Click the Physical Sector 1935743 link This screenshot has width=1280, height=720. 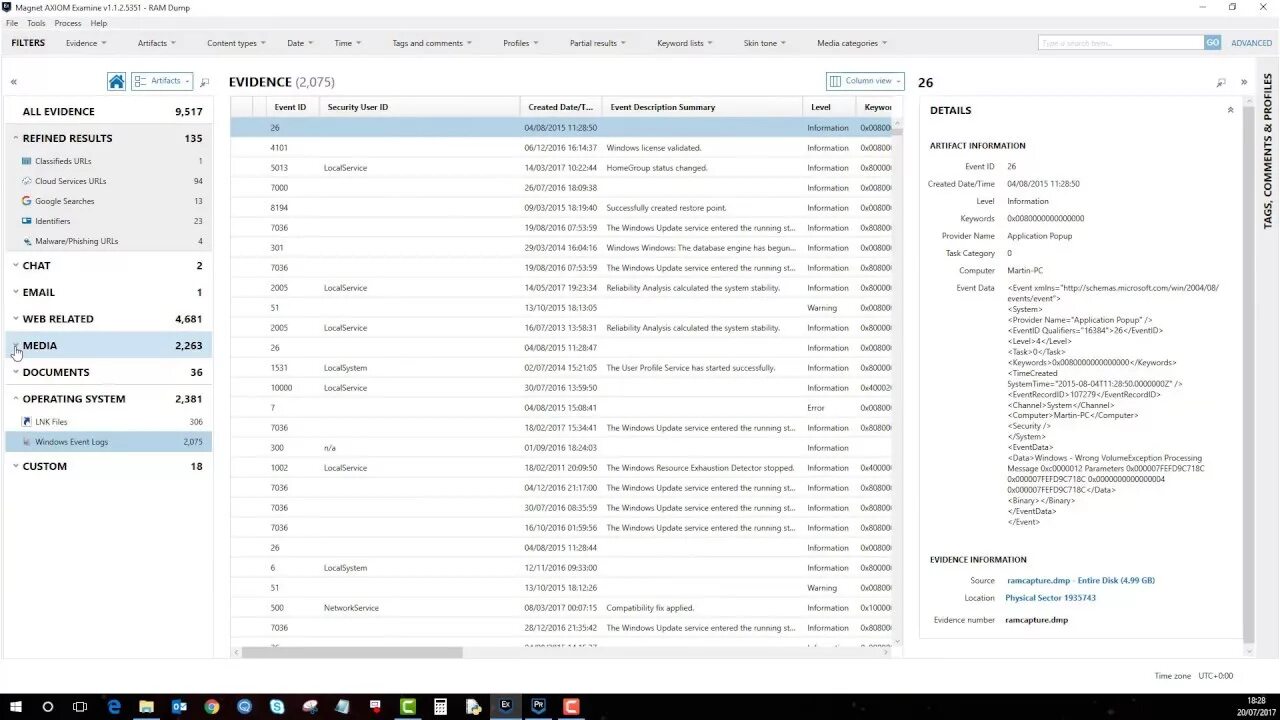pyautogui.click(x=1050, y=598)
